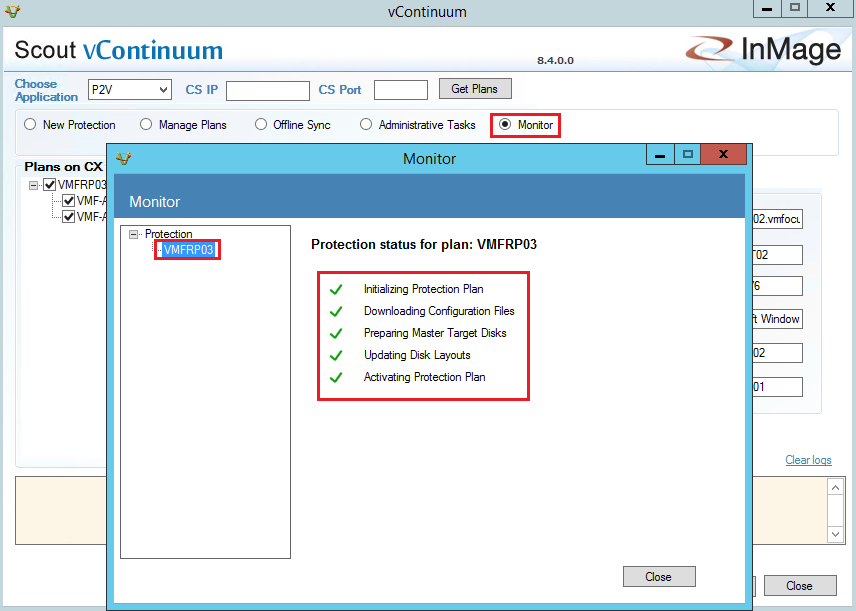Image resolution: width=856 pixels, height=611 pixels.
Task: Click the Clear logs link
Action: point(808,460)
